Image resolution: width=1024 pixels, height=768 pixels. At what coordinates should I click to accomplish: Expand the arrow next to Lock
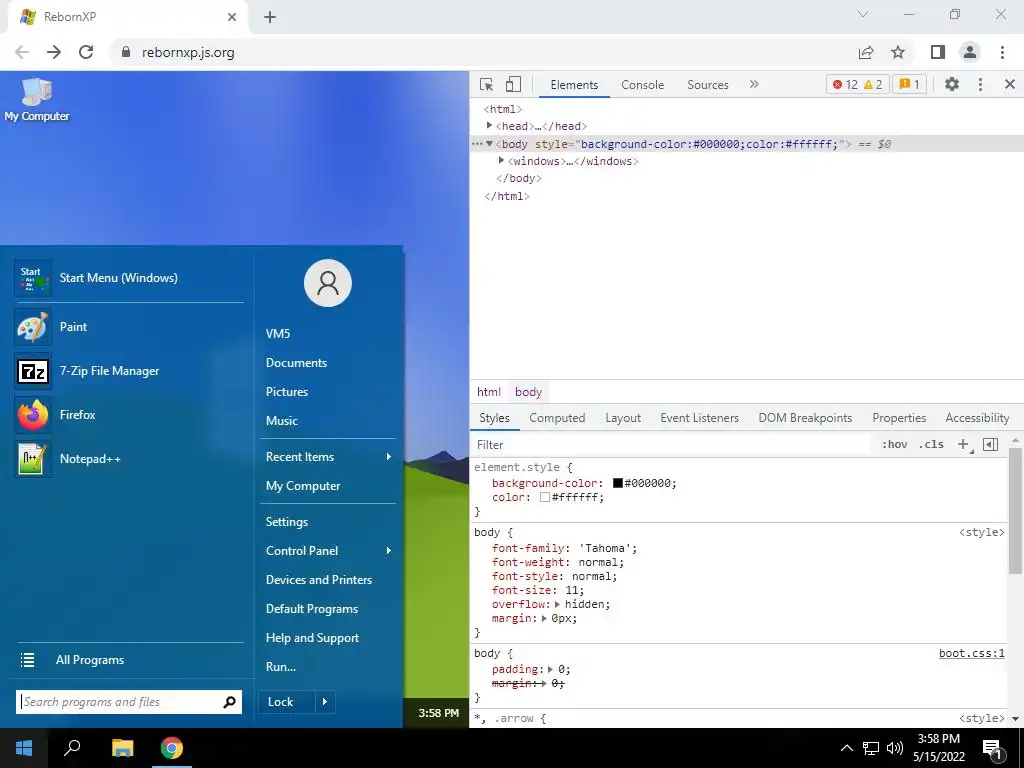[x=325, y=702]
